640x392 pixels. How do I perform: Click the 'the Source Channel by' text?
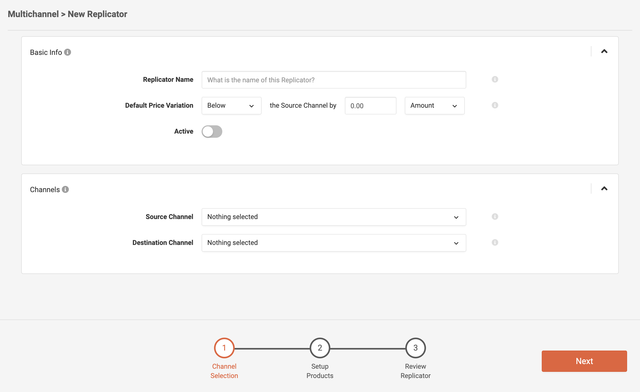pos(303,105)
